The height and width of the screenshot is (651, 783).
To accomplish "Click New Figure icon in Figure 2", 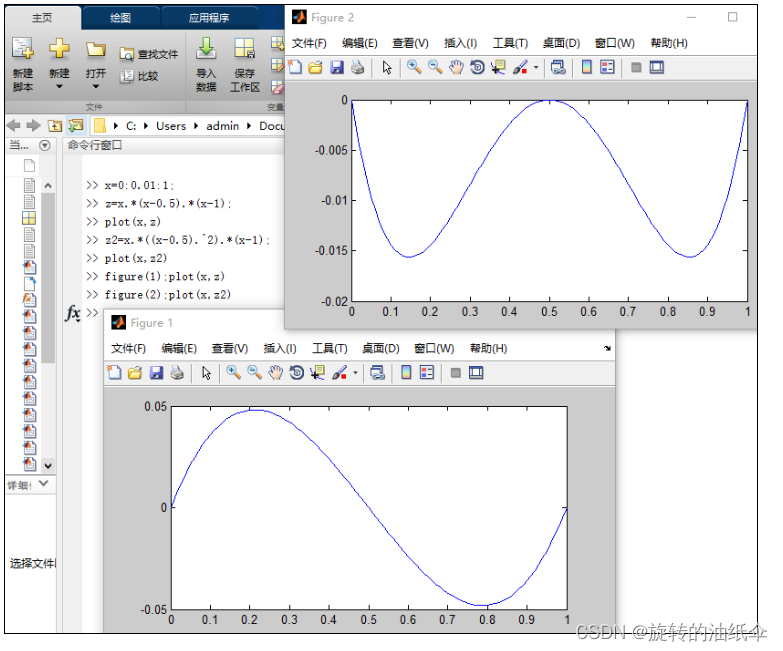I will pyautogui.click(x=295, y=67).
